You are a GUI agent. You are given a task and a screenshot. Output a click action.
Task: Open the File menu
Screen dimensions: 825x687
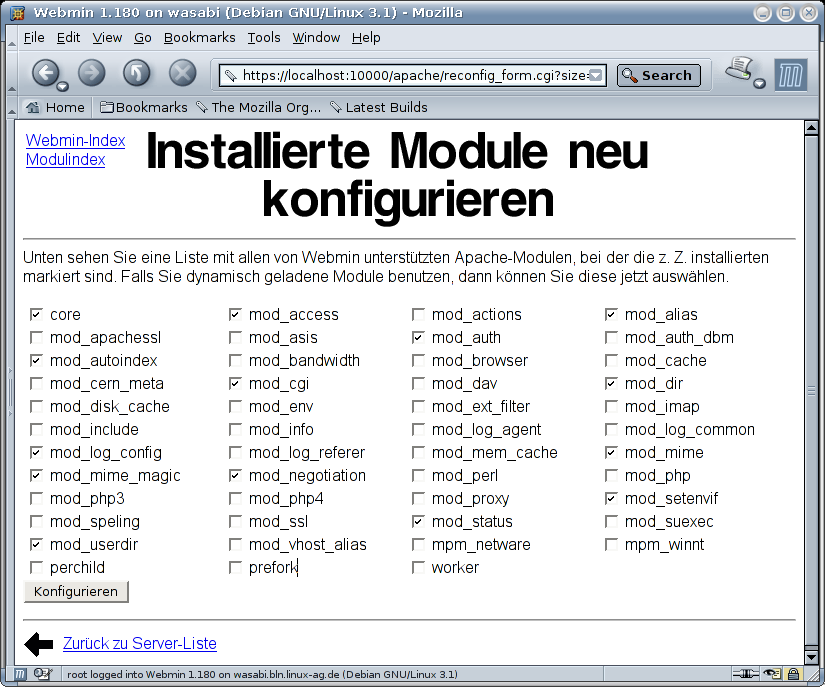coord(34,38)
